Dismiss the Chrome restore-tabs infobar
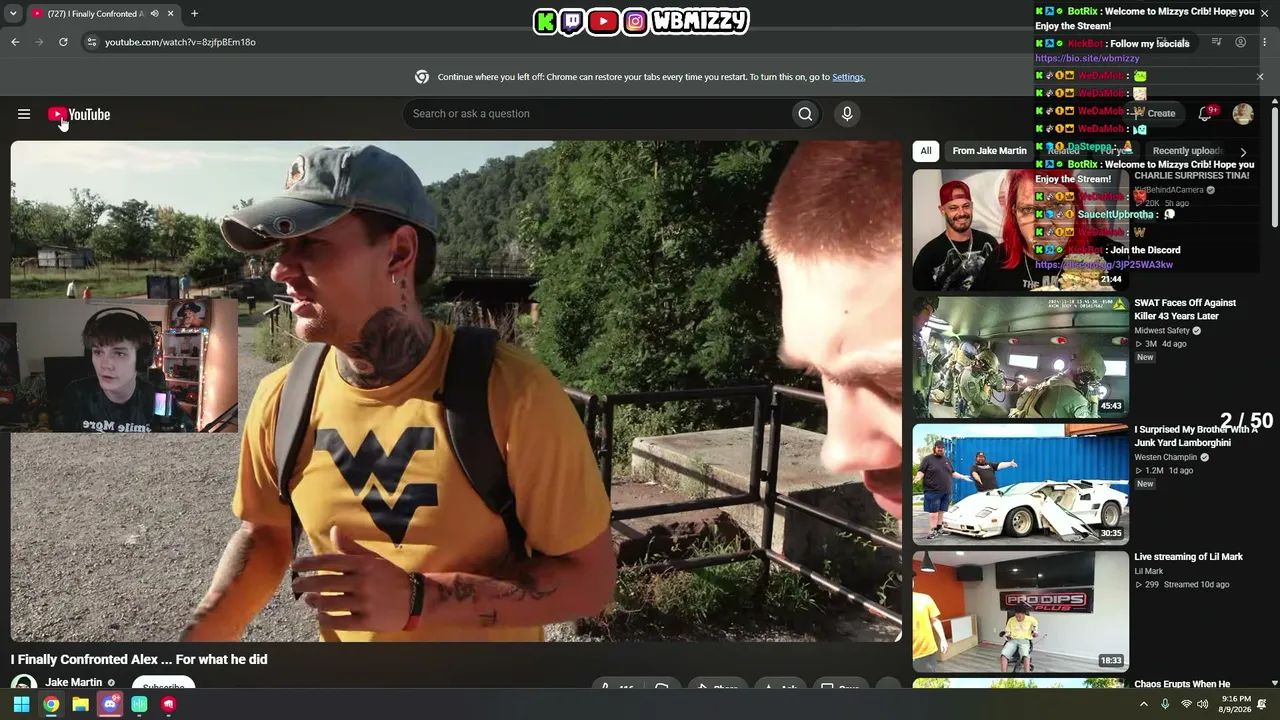Viewport: 1280px width, 720px height. coord(1260,77)
